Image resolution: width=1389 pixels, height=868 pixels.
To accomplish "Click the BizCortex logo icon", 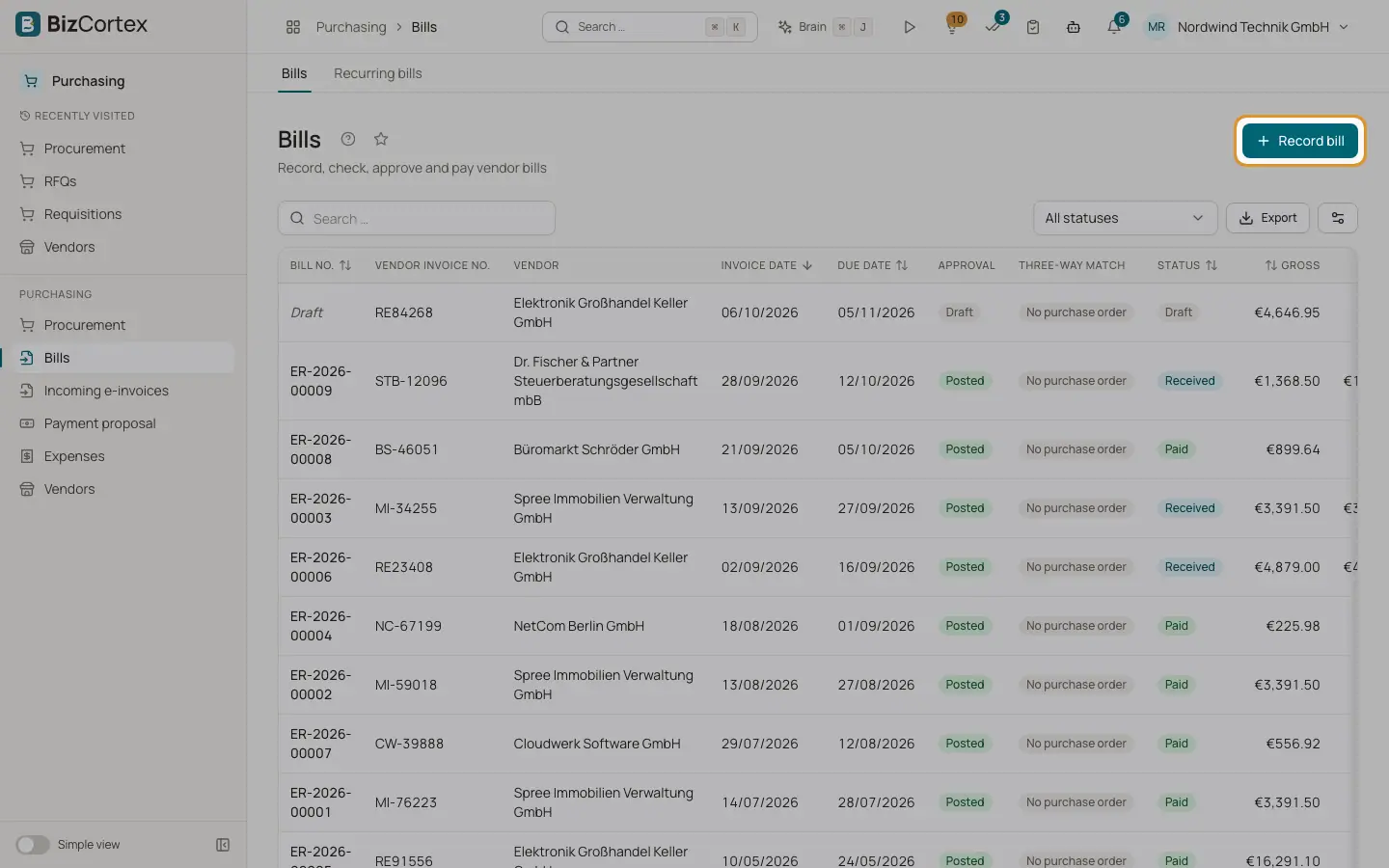I will (x=28, y=24).
